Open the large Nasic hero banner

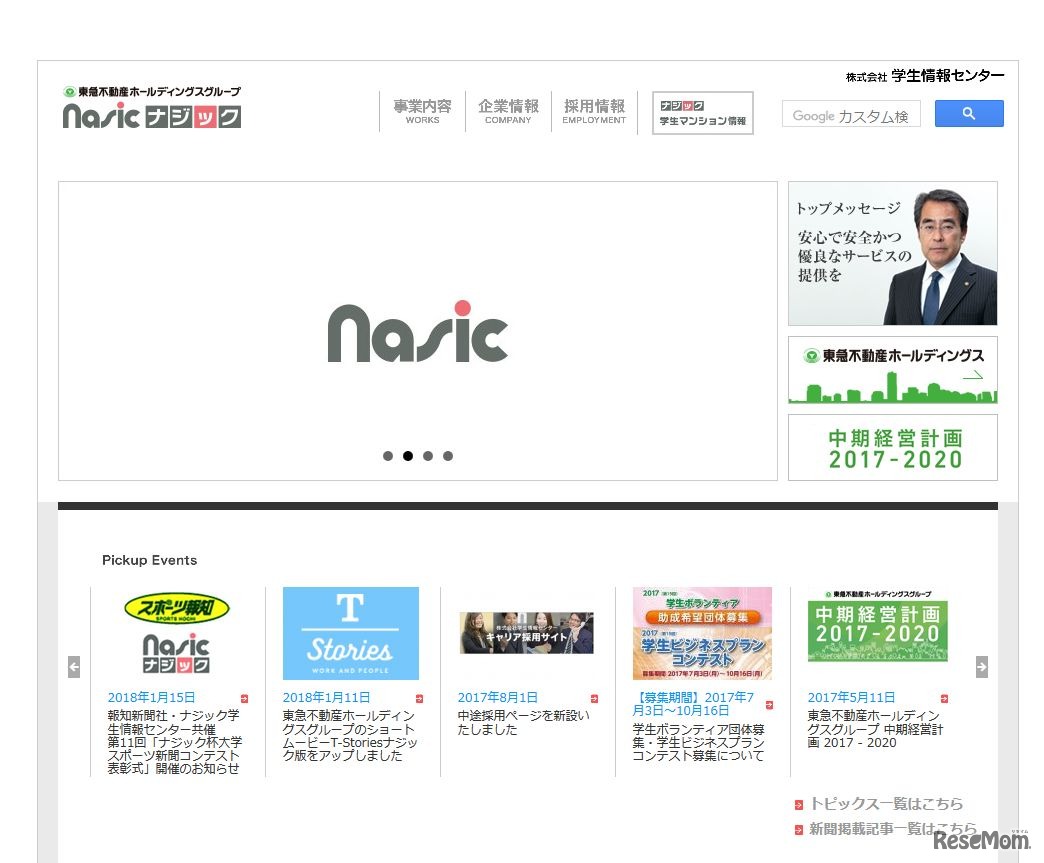pos(417,331)
